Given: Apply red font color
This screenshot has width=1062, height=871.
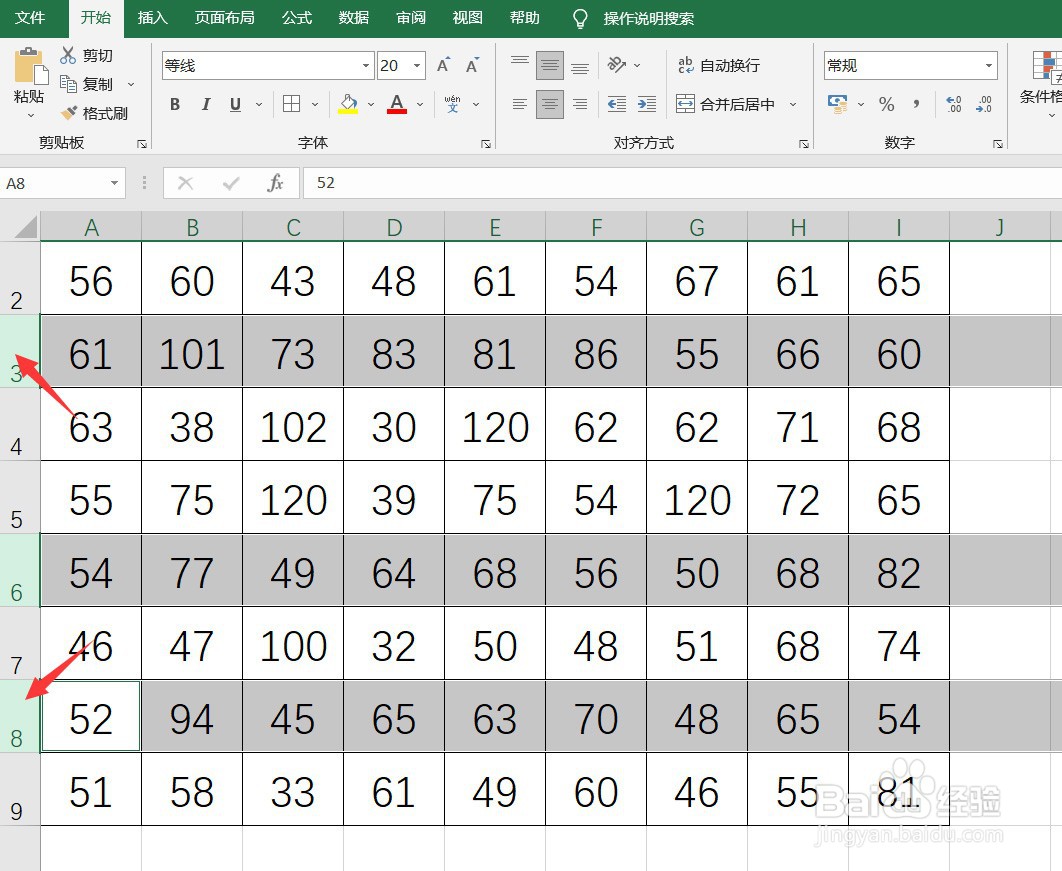Looking at the screenshot, I should (397, 104).
